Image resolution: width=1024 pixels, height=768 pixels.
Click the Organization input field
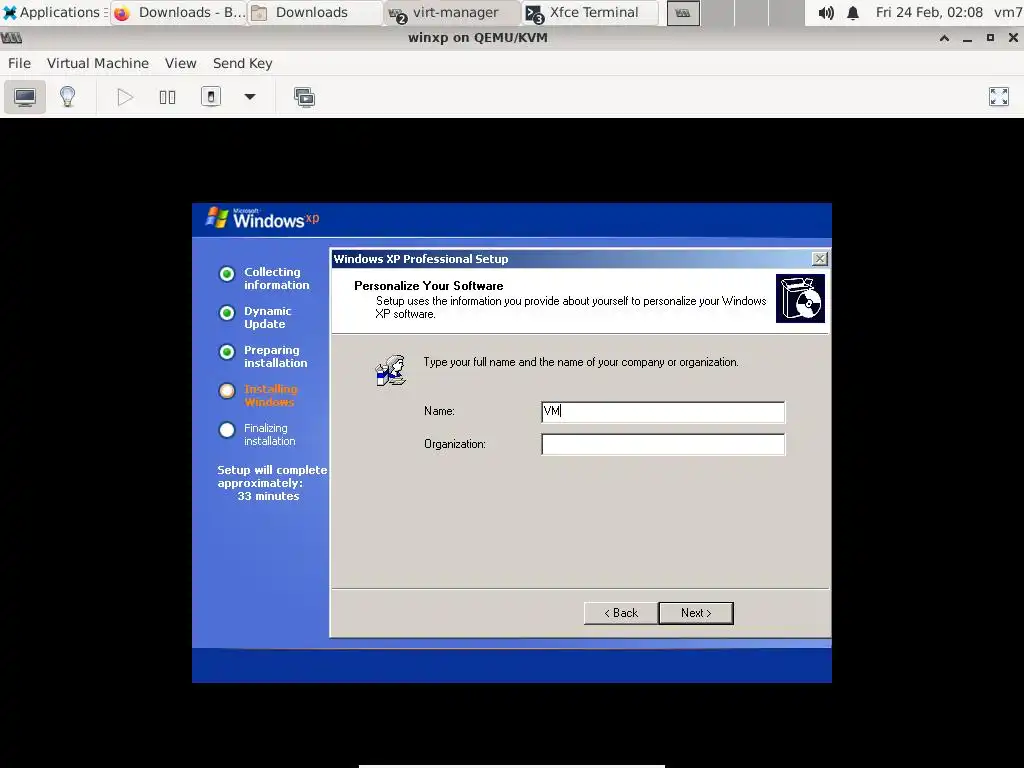(663, 444)
